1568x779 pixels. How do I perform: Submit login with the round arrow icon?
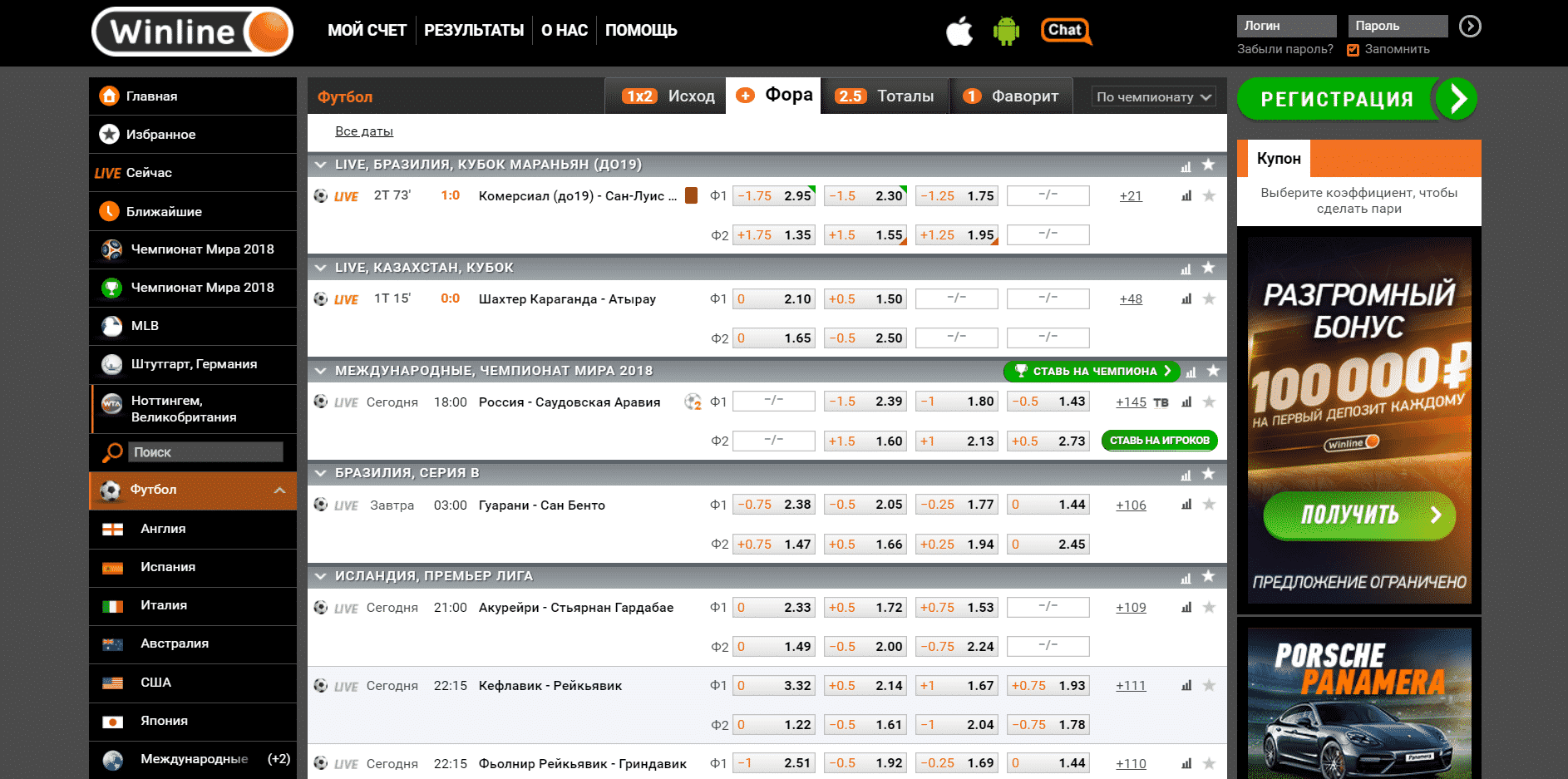(x=1470, y=27)
